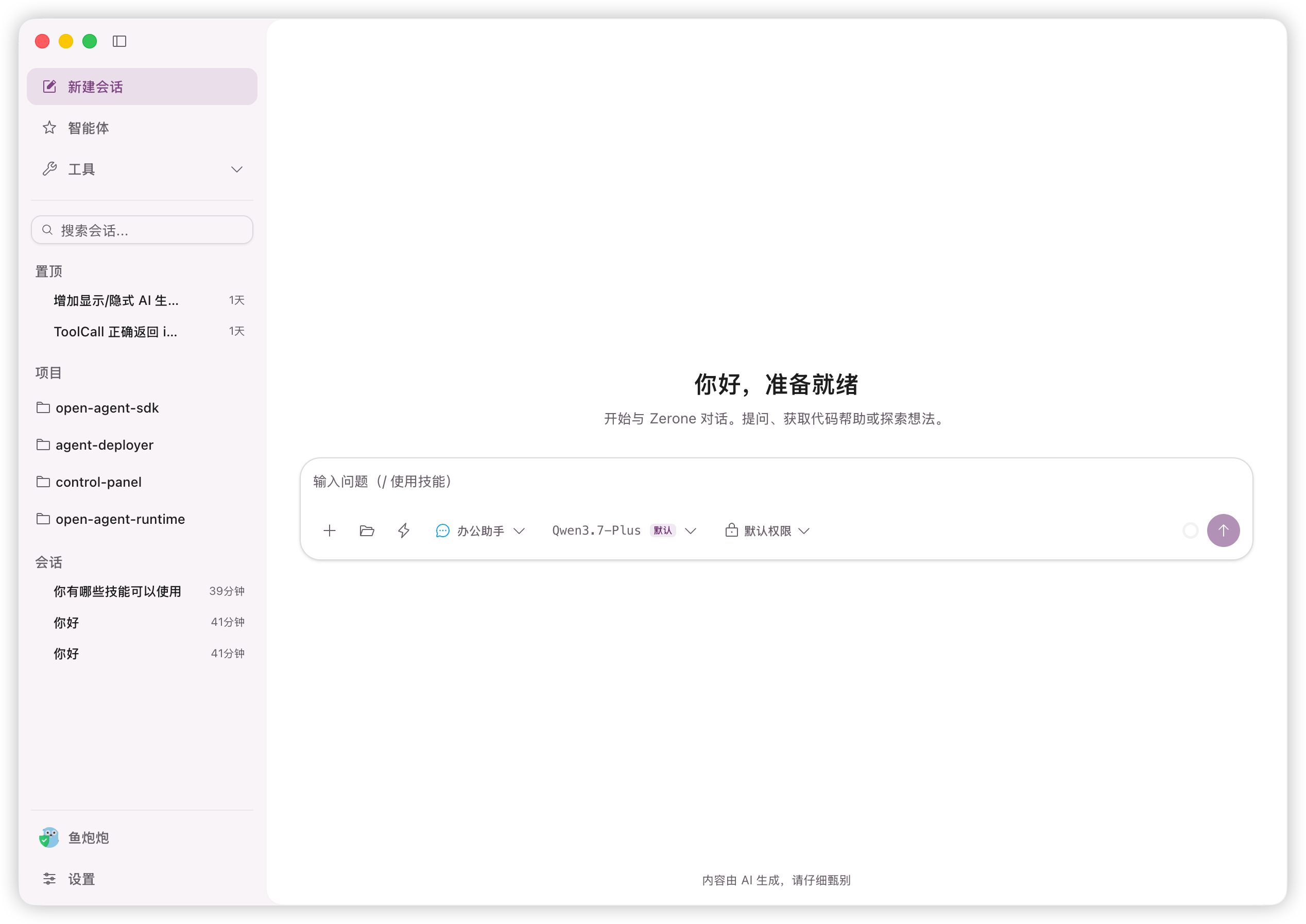Screen dimensions: 1306x924
Task: Click the 39分钟 timestamp
Action: point(227,591)
